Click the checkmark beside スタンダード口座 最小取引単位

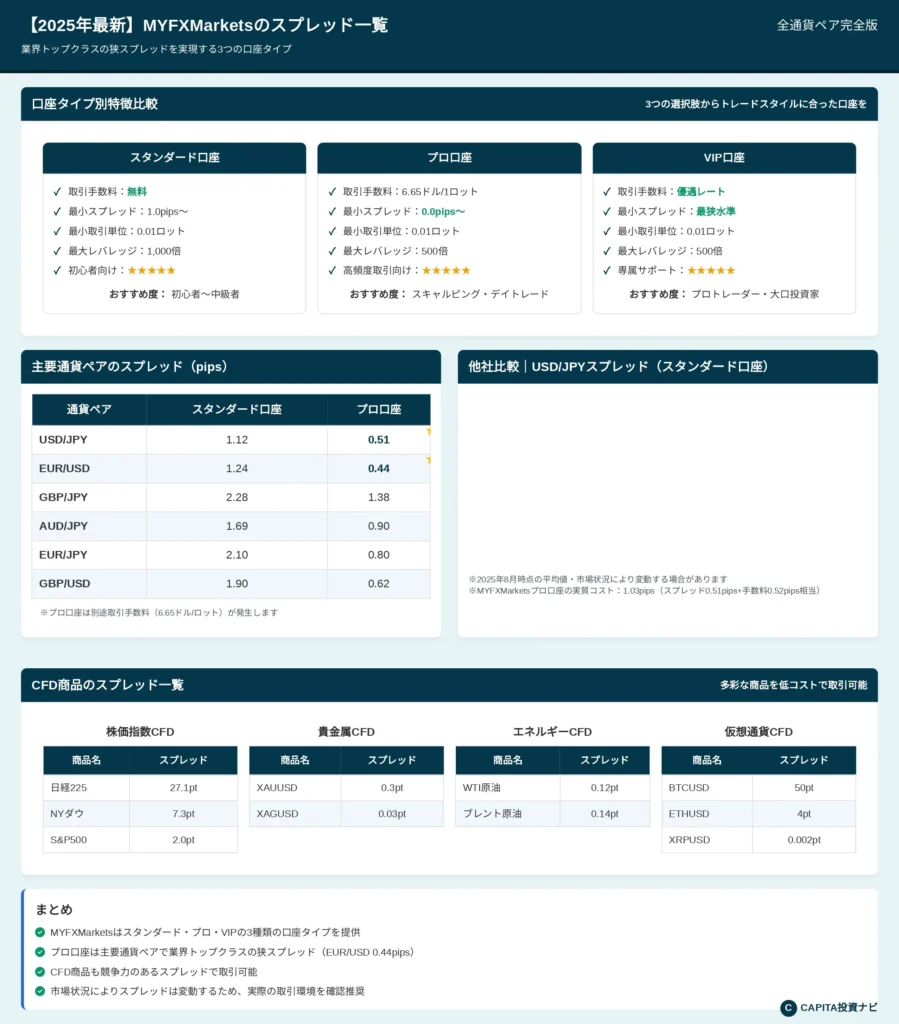tap(57, 231)
